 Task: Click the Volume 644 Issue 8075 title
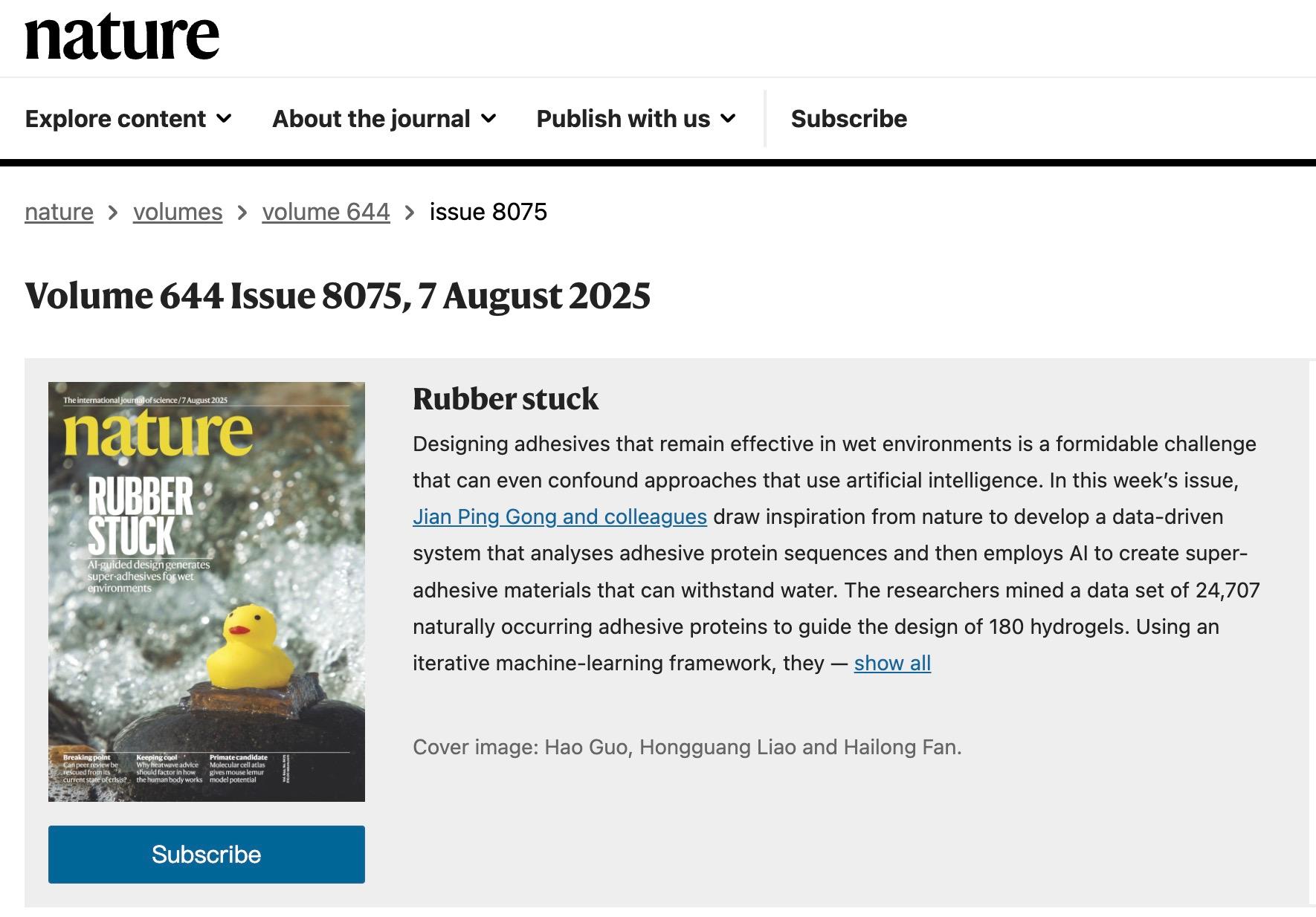pyautogui.click(x=338, y=296)
